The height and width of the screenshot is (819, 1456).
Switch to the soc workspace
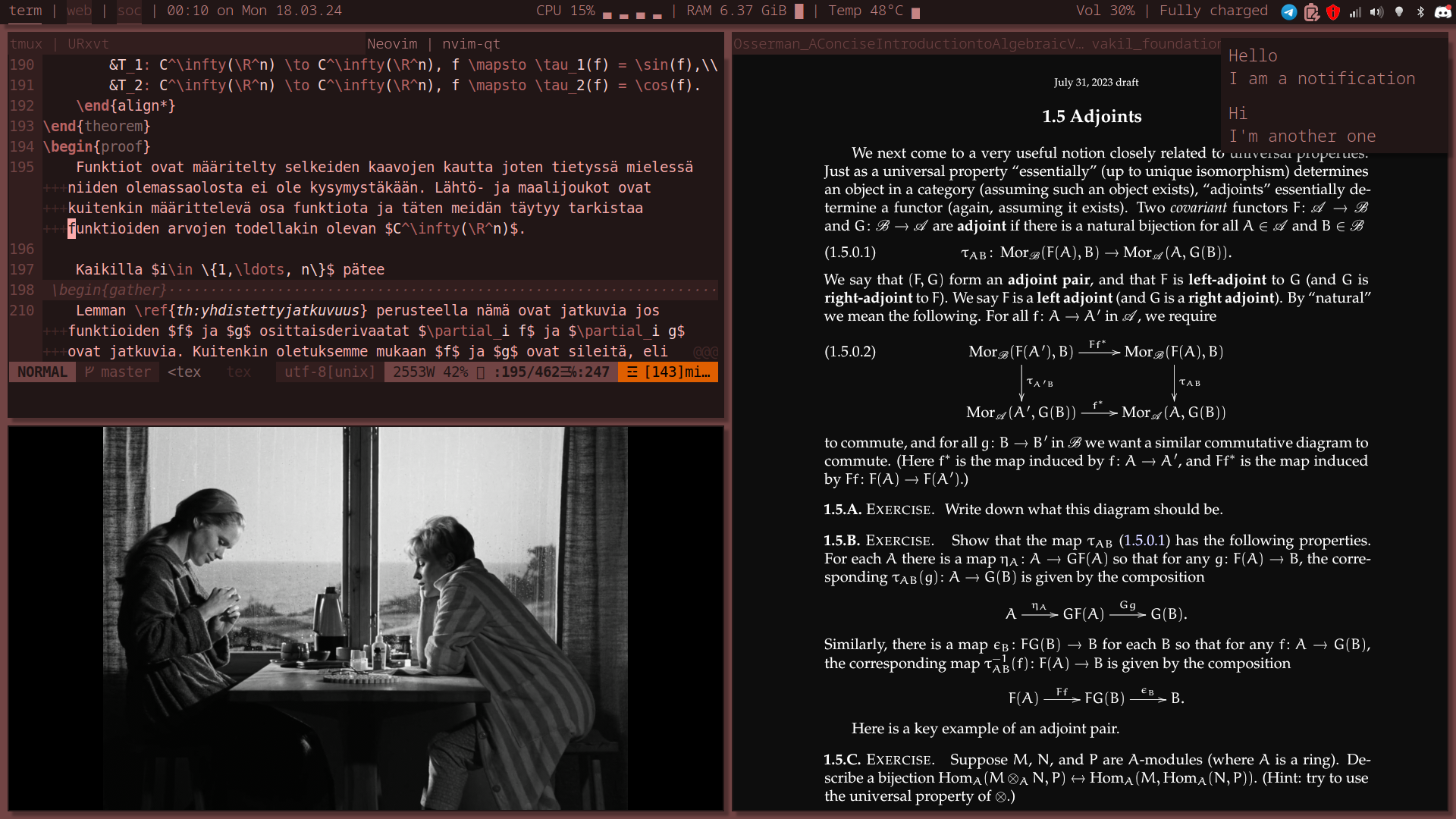pyautogui.click(x=129, y=11)
